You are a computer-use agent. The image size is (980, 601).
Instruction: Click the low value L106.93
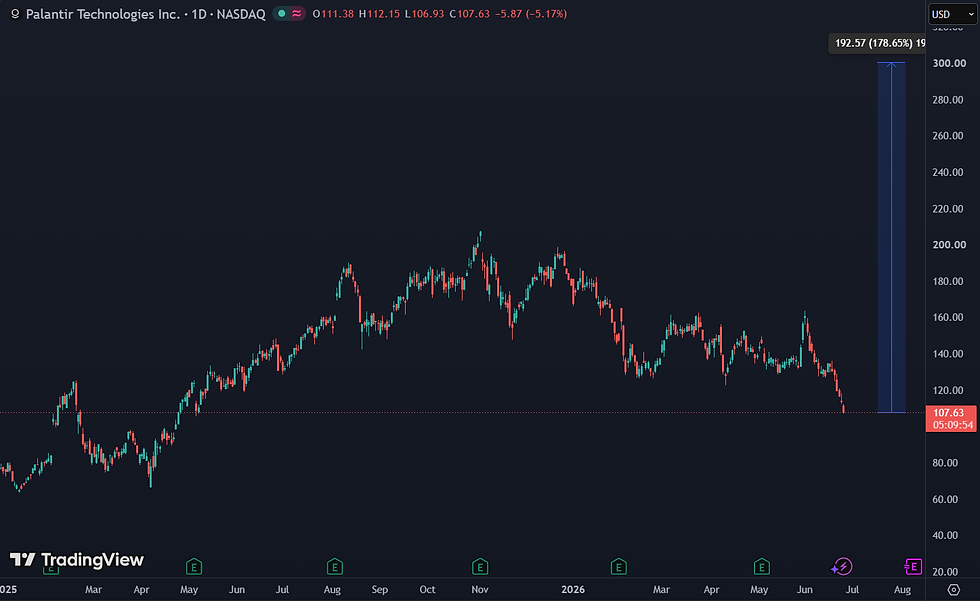pos(424,14)
